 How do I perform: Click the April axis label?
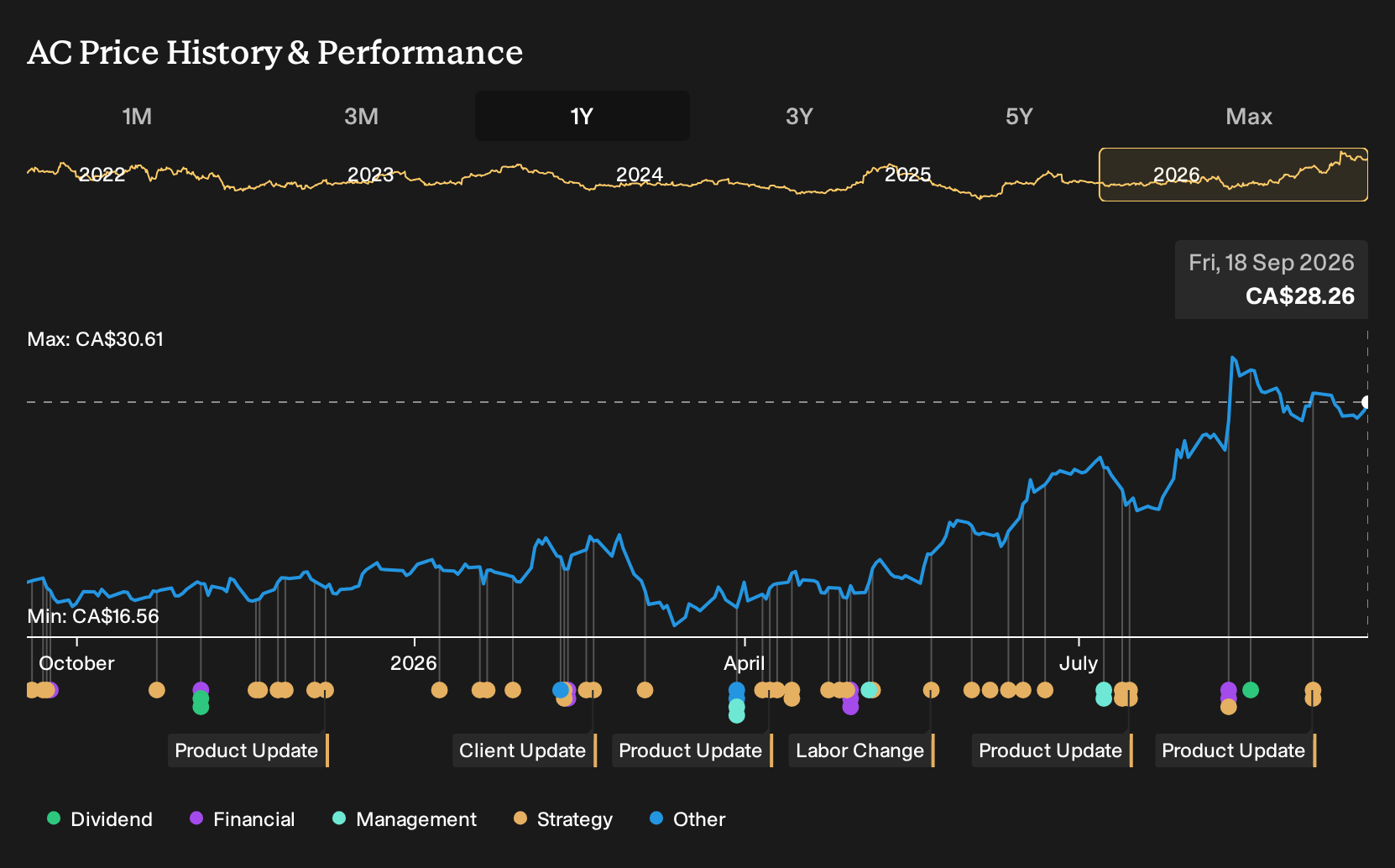(745, 663)
